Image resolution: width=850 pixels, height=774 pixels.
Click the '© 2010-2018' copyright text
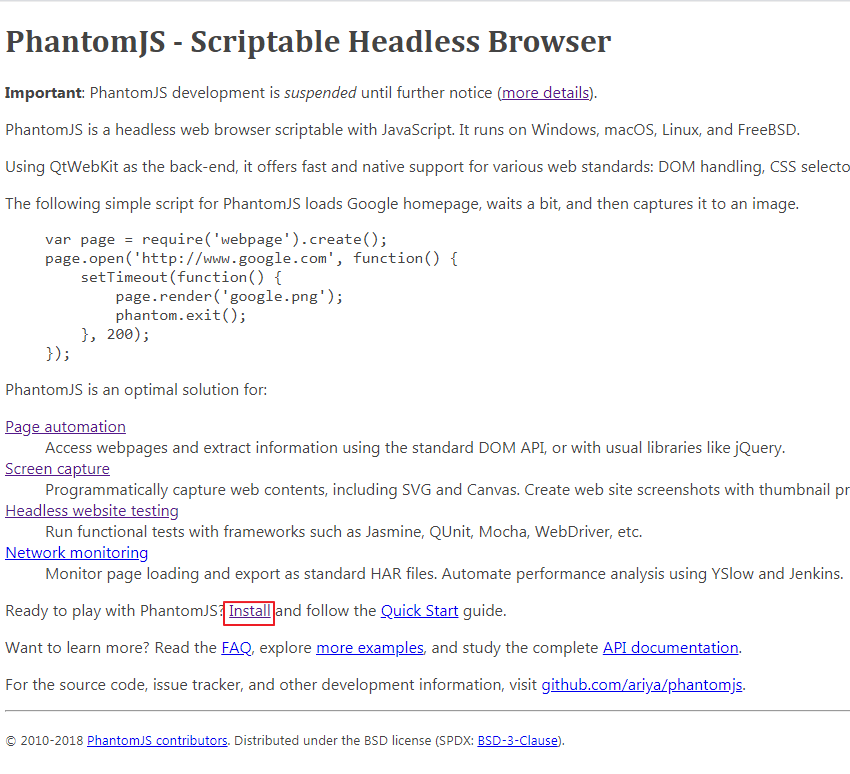pyautogui.click(x=44, y=740)
